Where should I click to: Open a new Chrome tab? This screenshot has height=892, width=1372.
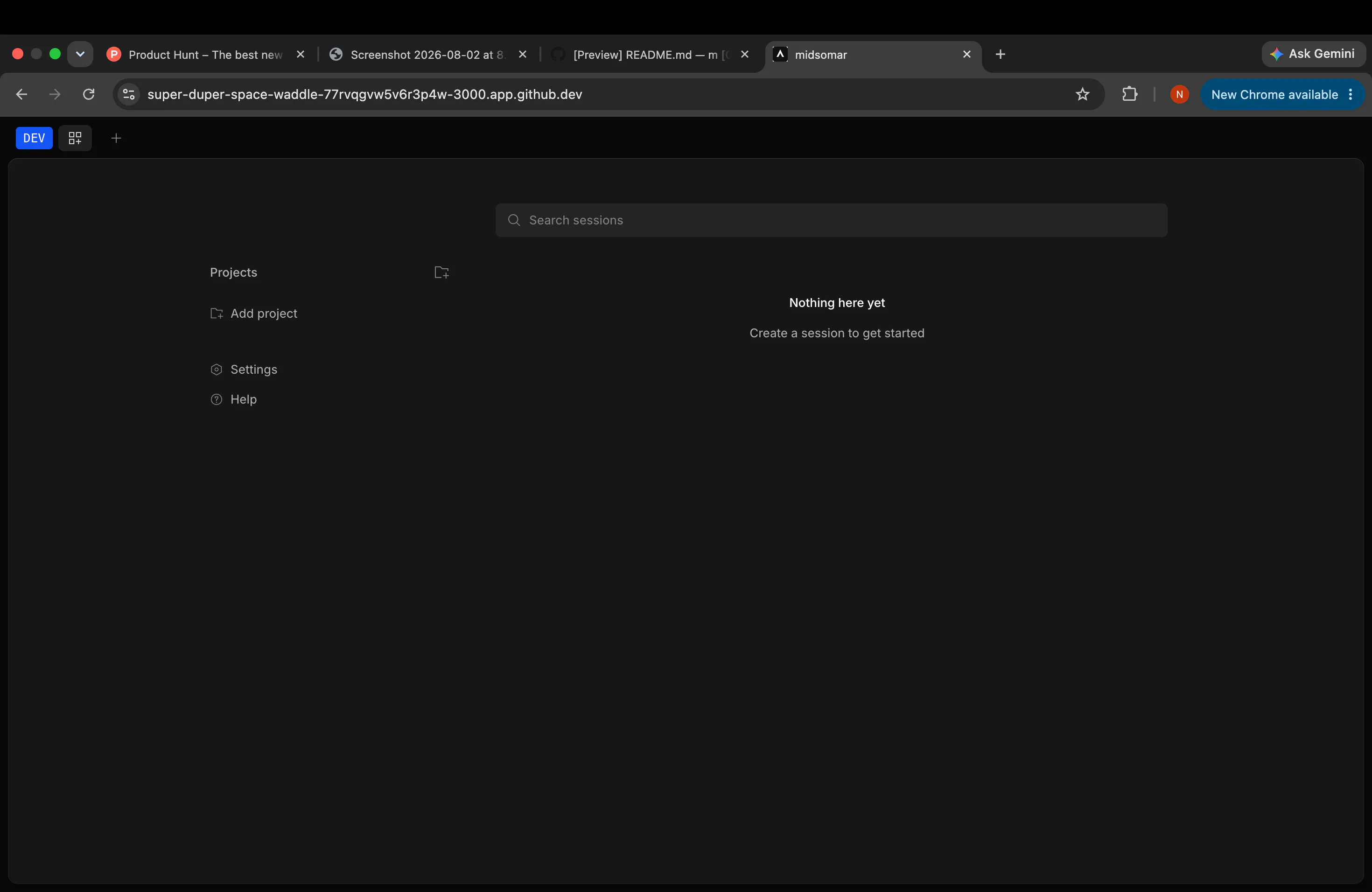[1000, 54]
